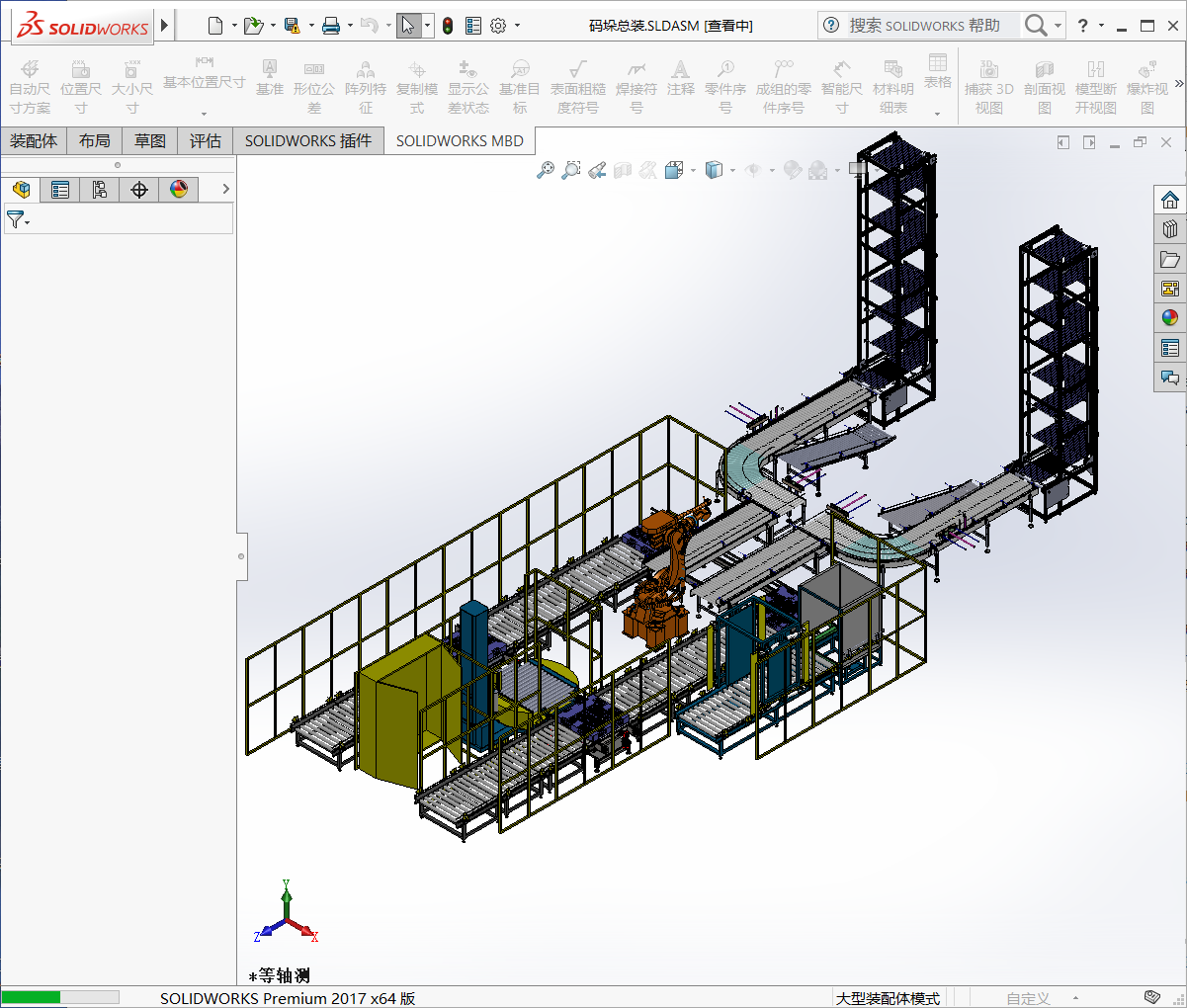The image size is (1187, 1008).
Task: Expand the New document dropdown arrow
Action: tap(234, 26)
